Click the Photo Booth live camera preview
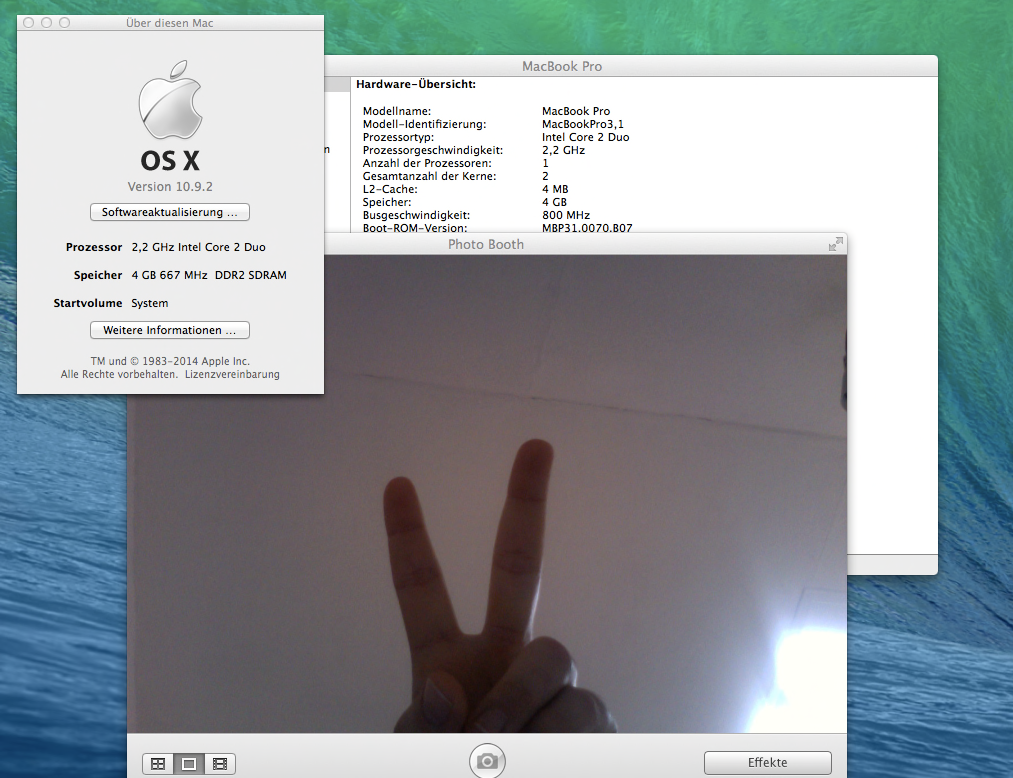Screen dimensions: 1013x778 tap(487, 494)
